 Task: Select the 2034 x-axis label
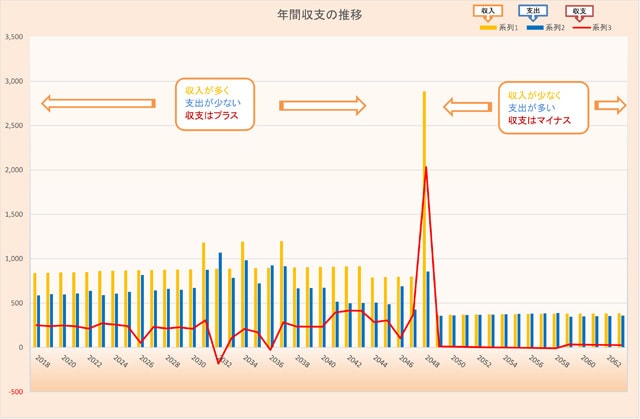pyautogui.click(x=250, y=361)
